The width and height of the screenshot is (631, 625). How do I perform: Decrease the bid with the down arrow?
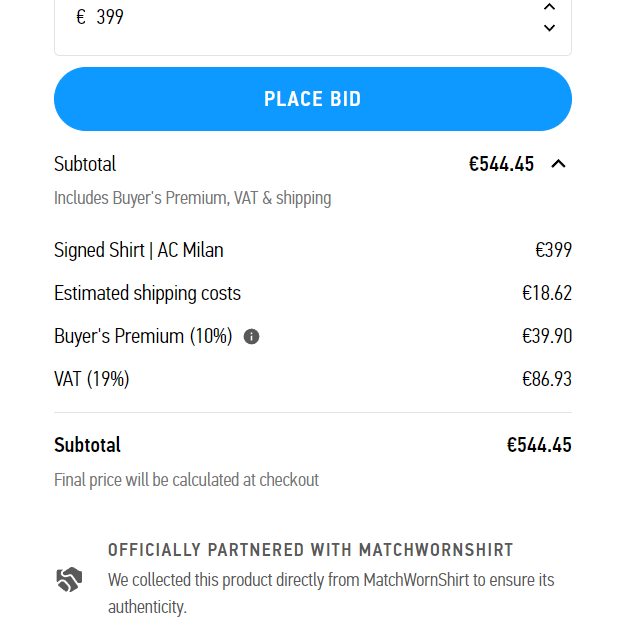point(549,28)
